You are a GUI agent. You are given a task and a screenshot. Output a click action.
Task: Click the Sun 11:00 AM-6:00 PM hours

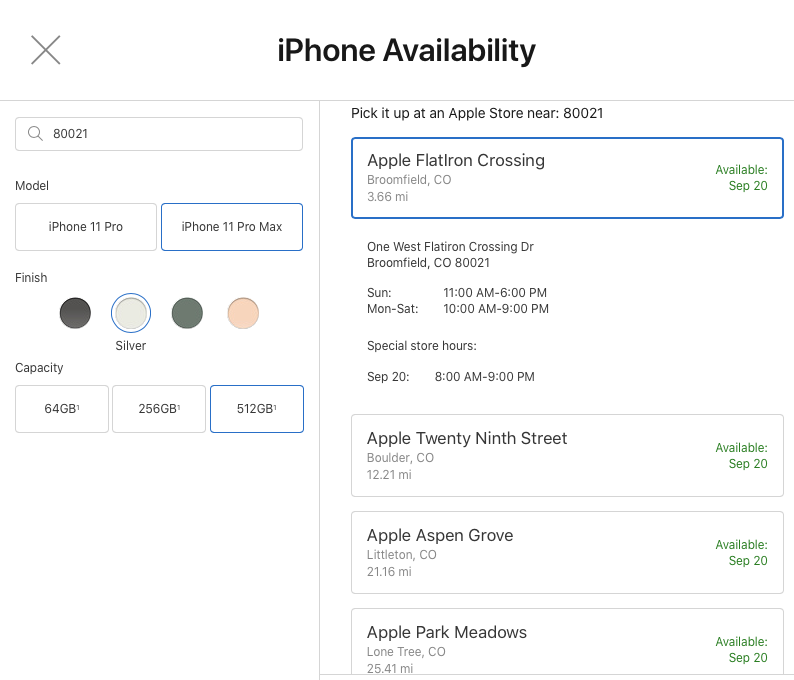(x=457, y=293)
